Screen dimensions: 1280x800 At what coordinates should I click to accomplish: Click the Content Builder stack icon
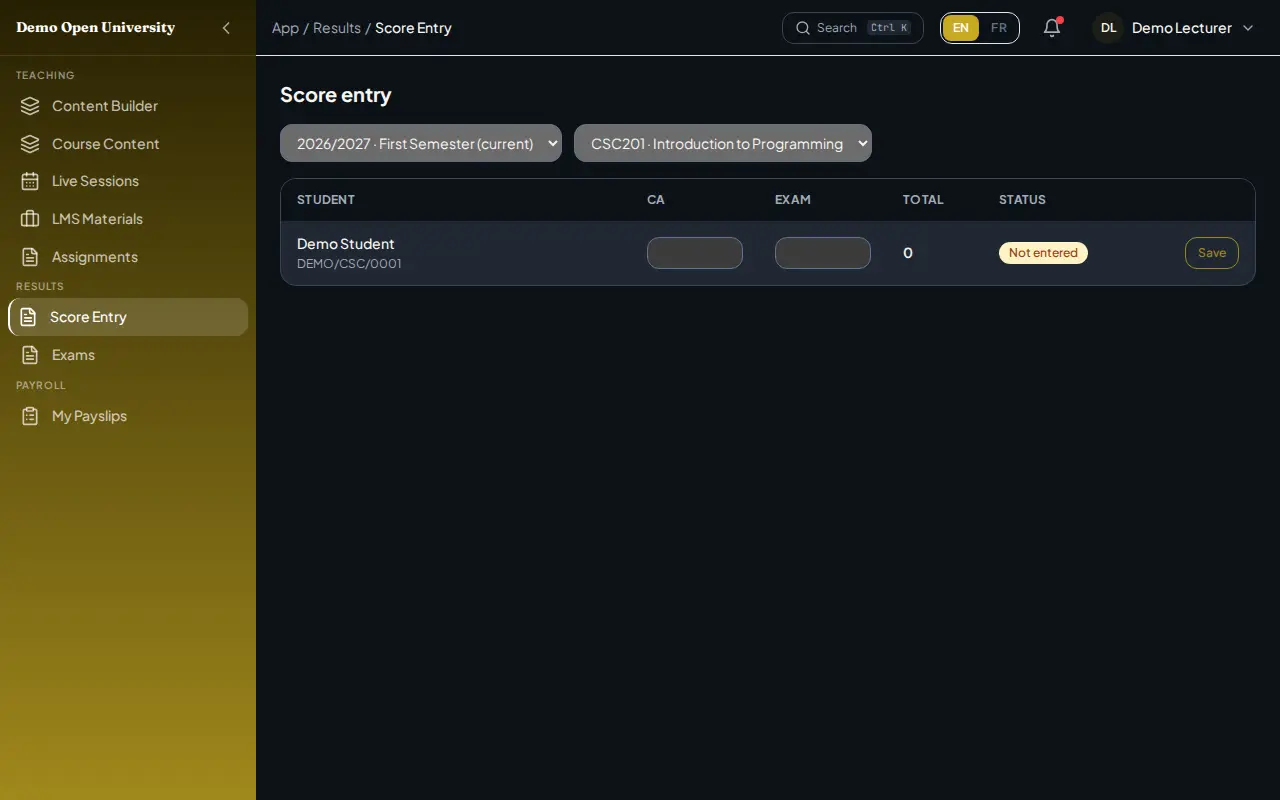tap(30, 106)
